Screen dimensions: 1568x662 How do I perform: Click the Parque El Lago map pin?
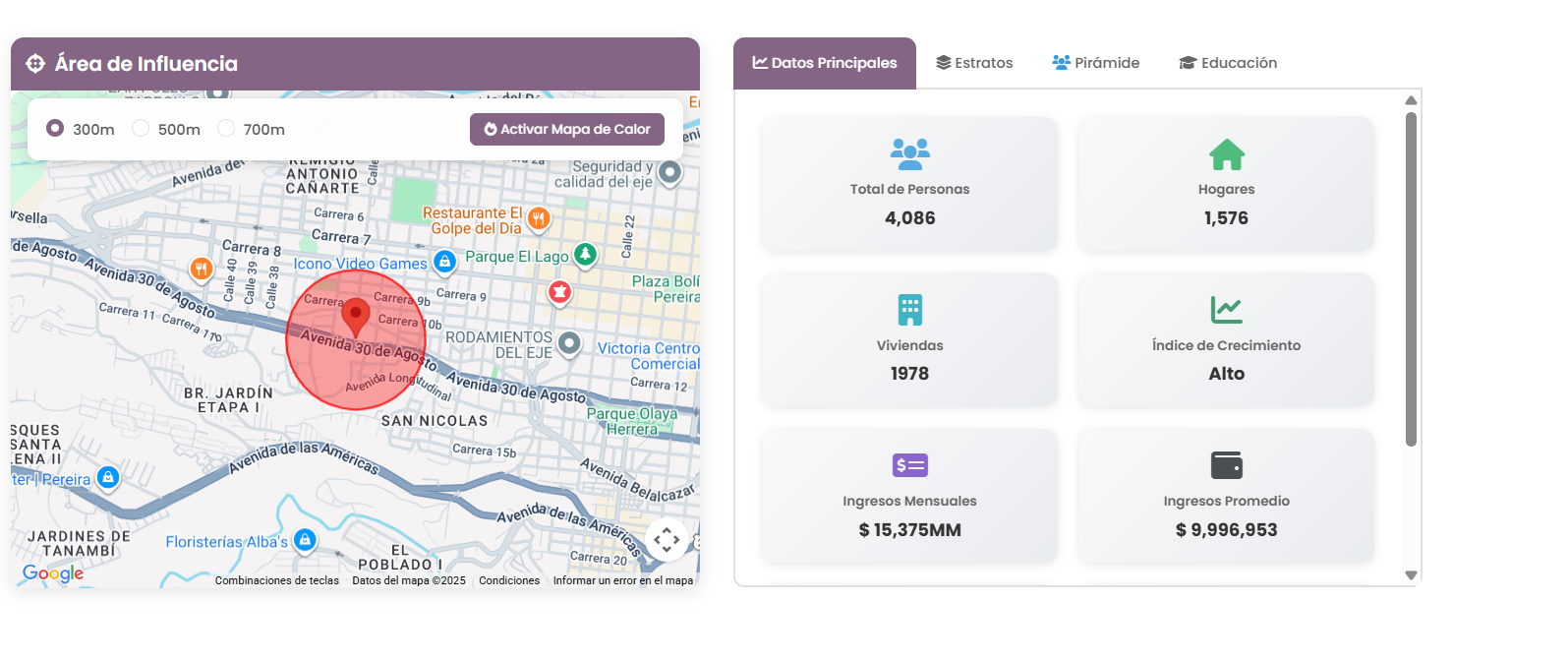point(585,255)
